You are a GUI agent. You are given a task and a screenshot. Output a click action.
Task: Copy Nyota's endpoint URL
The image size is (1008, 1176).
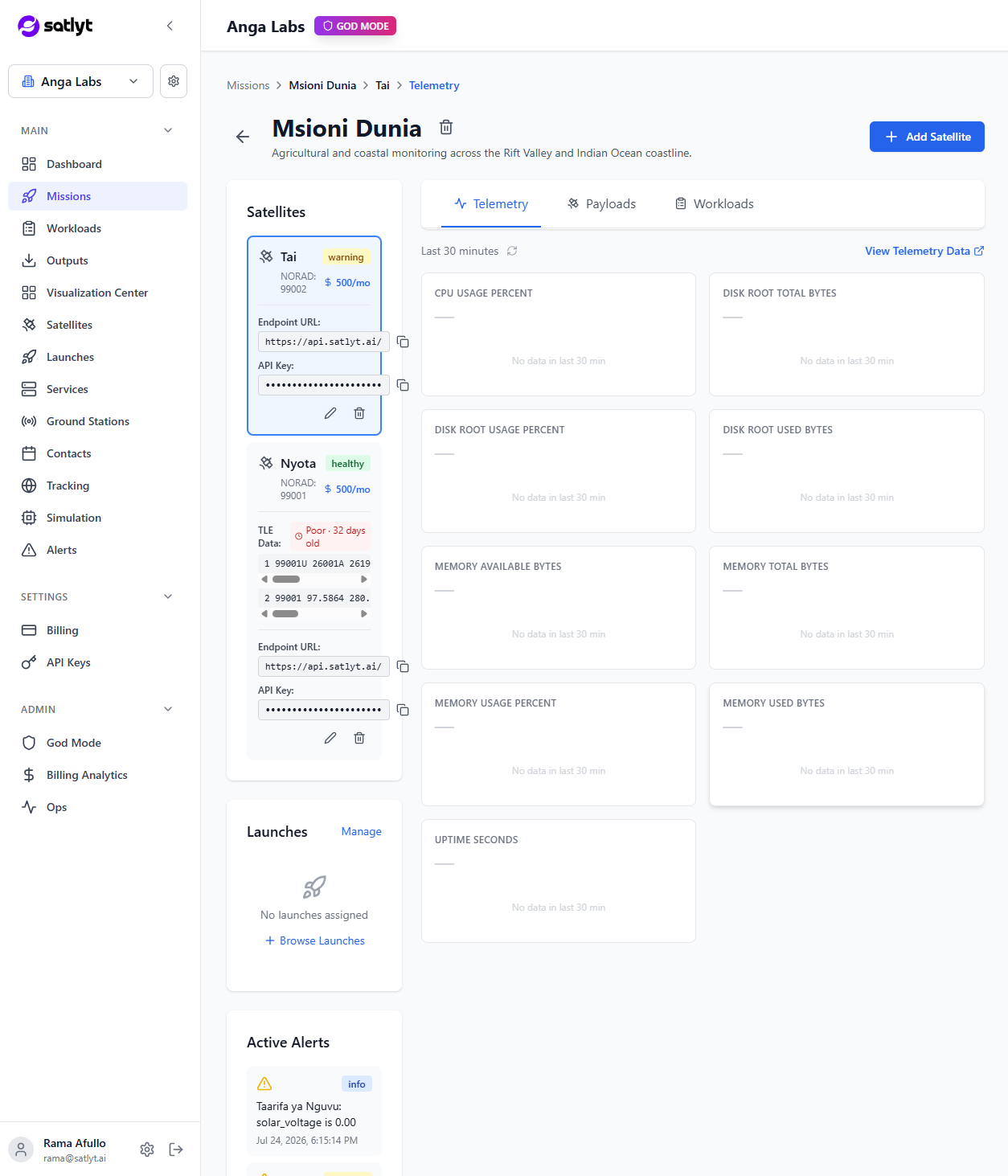(403, 666)
